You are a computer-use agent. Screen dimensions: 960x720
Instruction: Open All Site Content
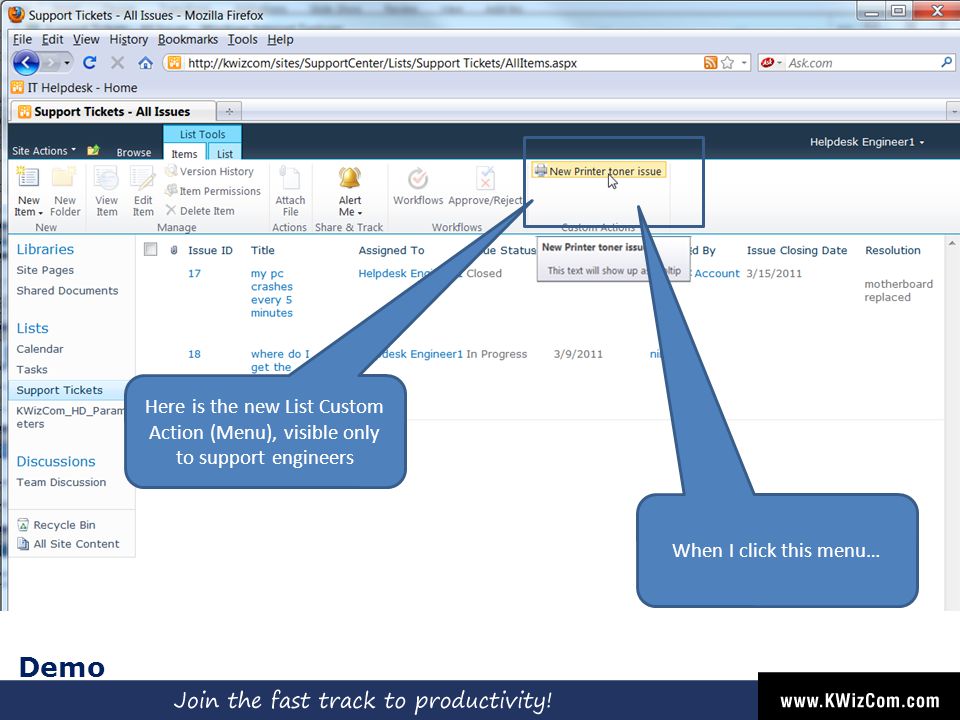tap(68, 544)
